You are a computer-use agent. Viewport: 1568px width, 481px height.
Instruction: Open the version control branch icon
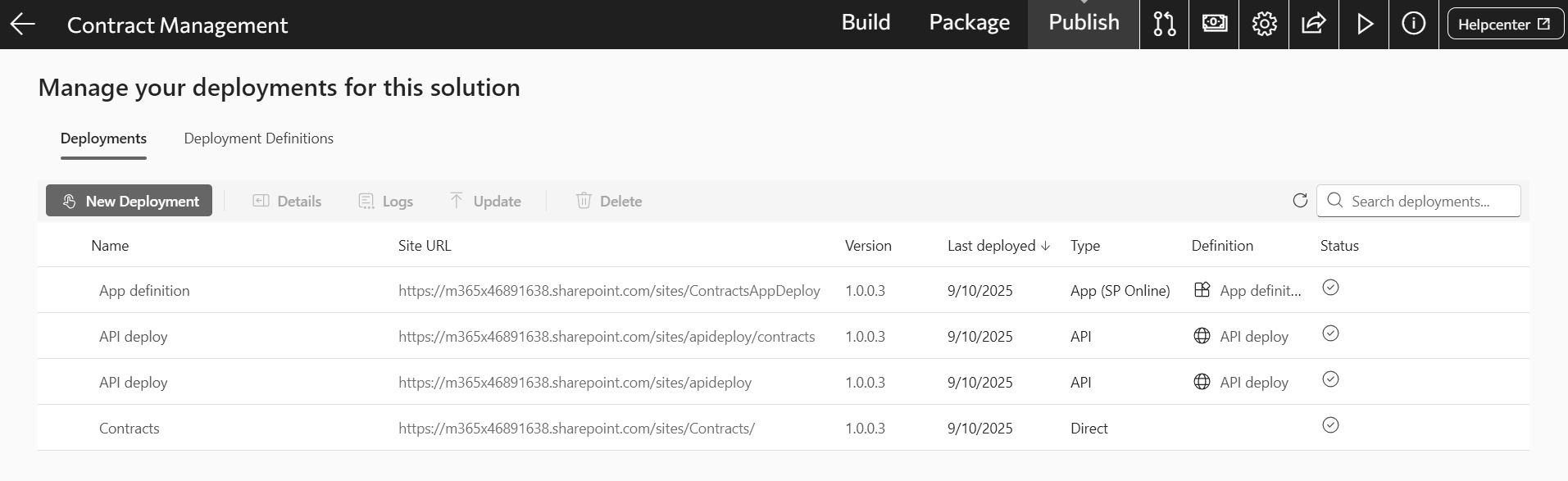point(1164,25)
